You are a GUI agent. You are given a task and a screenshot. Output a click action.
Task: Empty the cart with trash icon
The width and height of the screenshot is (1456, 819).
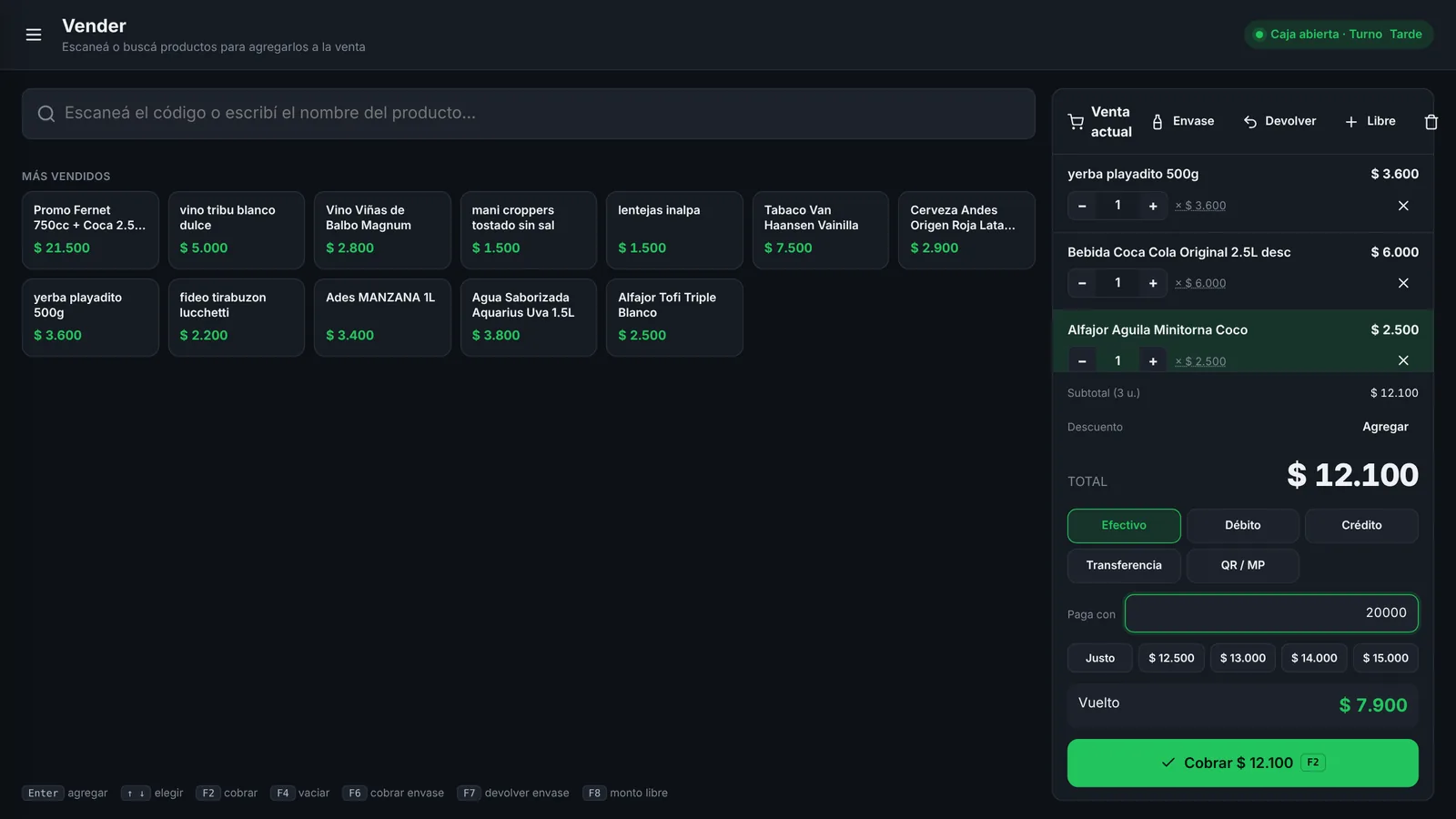(x=1431, y=122)
